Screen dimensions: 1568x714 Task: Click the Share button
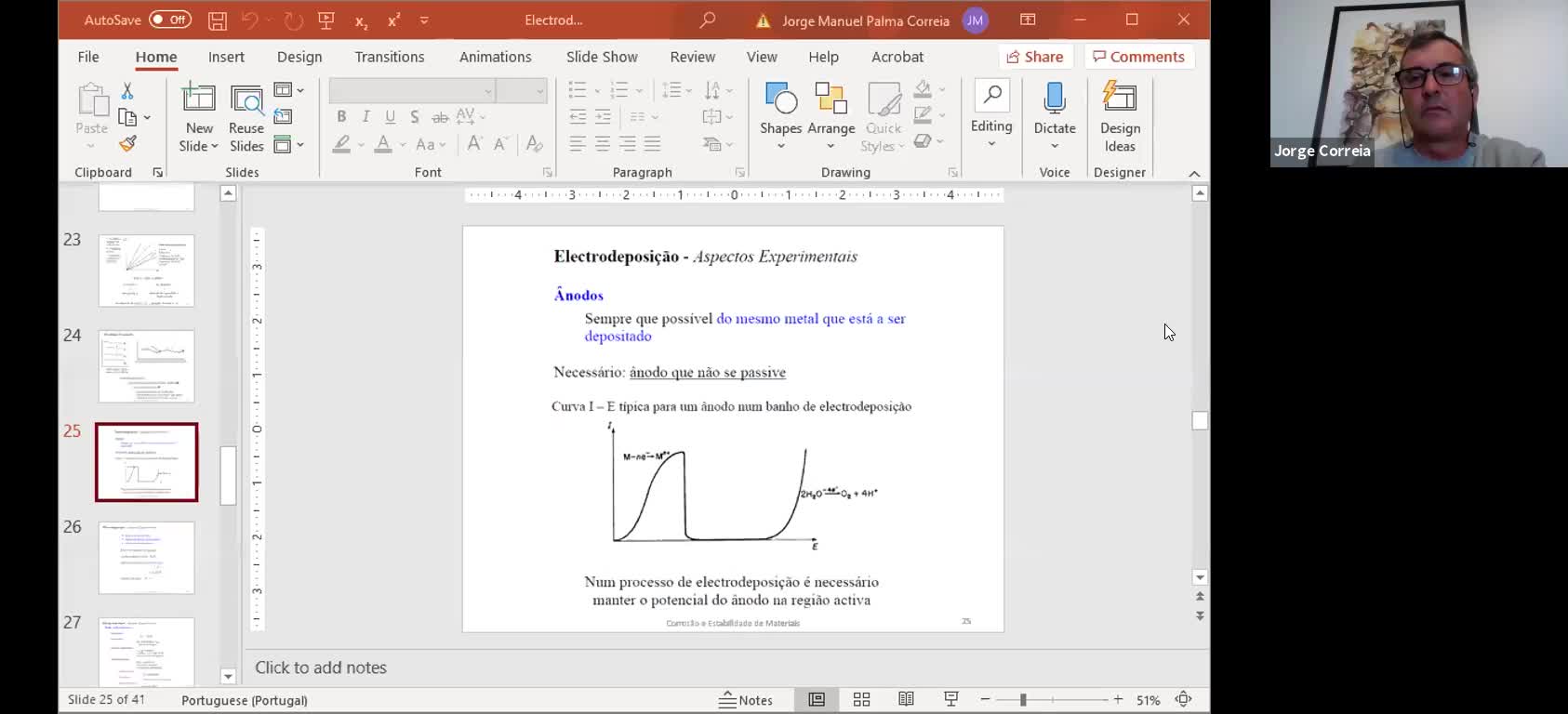tap(1035, 57)
